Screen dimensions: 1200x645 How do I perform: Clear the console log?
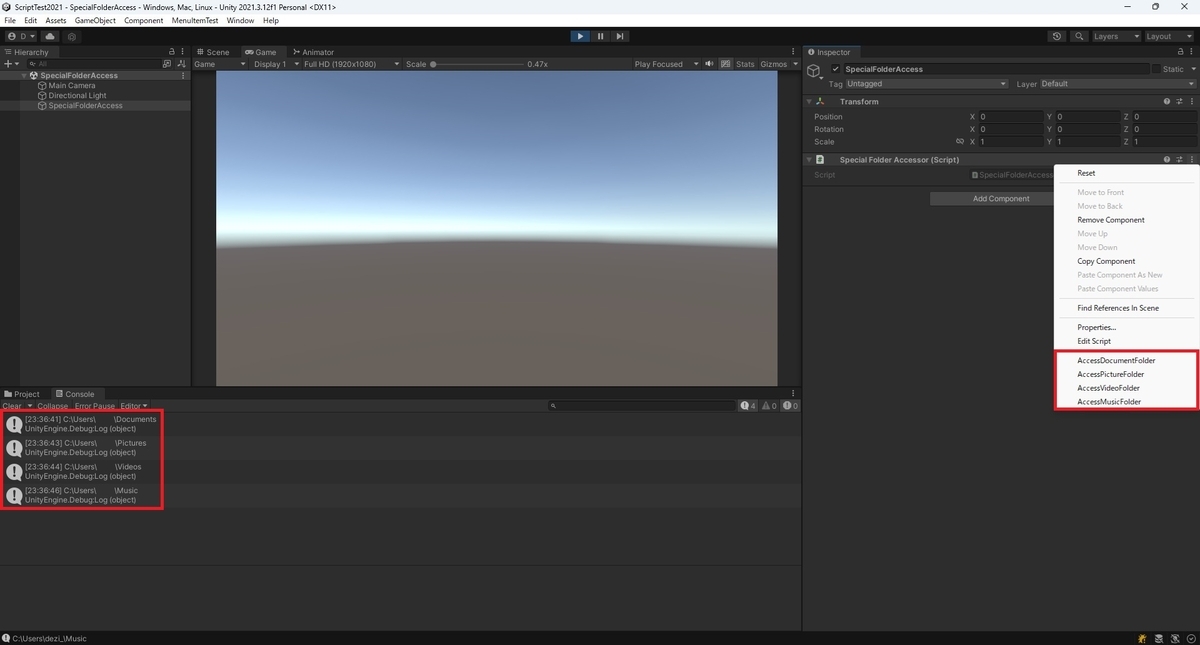point(12,406)
